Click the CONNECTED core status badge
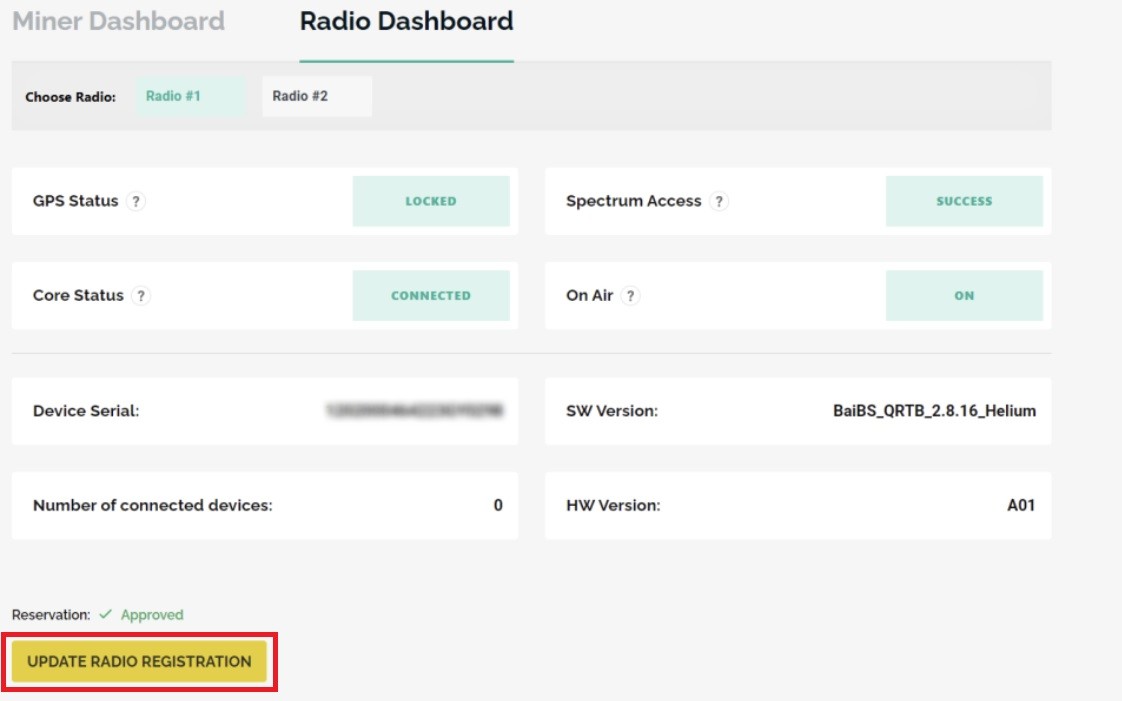 [431, 296]
